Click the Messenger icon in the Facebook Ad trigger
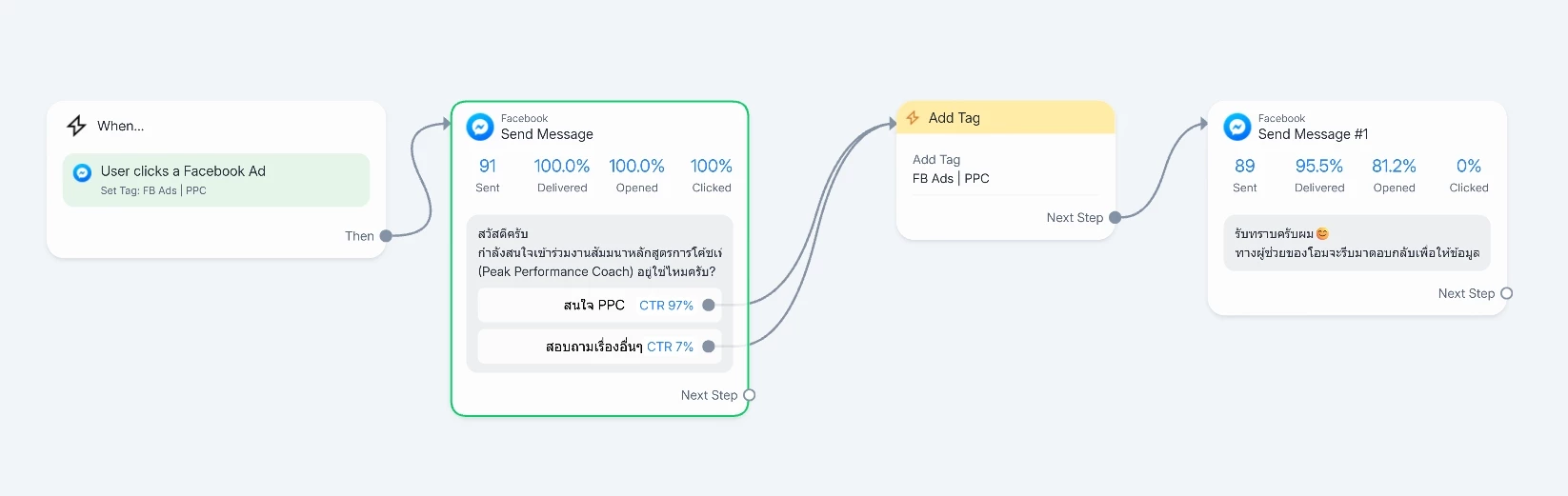The height and width of the screenshot is (496, 1568). click(83, 172)
